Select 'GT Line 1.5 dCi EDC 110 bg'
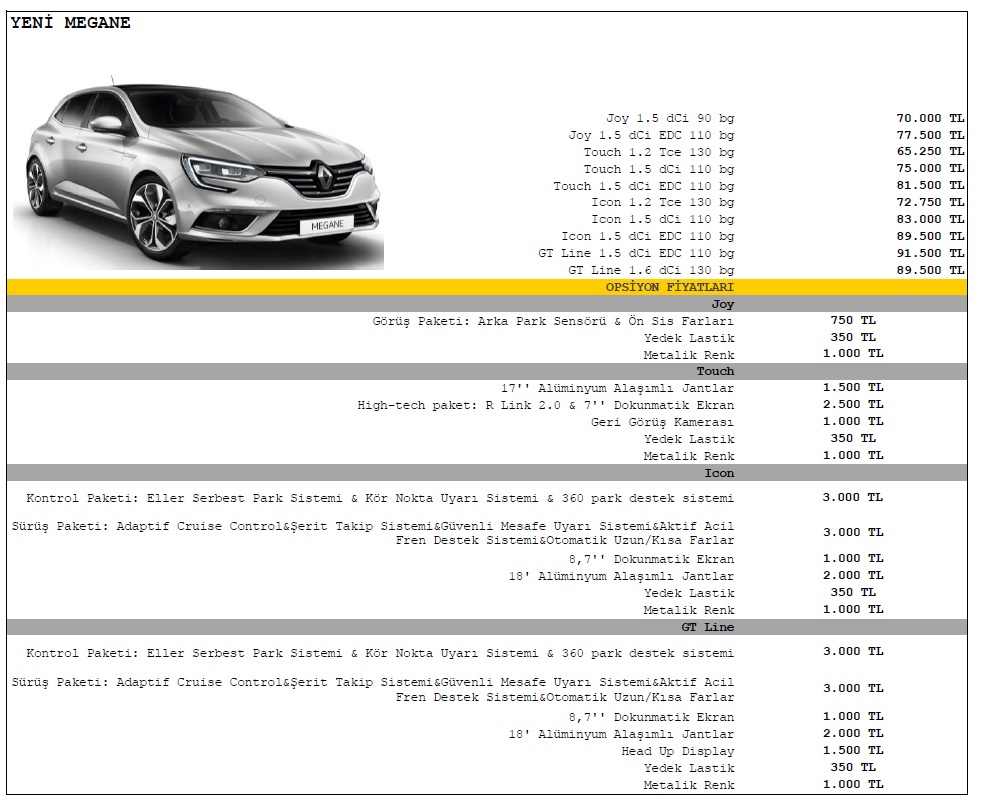Screen dimensions: 983x801 [x=636, y=253]
